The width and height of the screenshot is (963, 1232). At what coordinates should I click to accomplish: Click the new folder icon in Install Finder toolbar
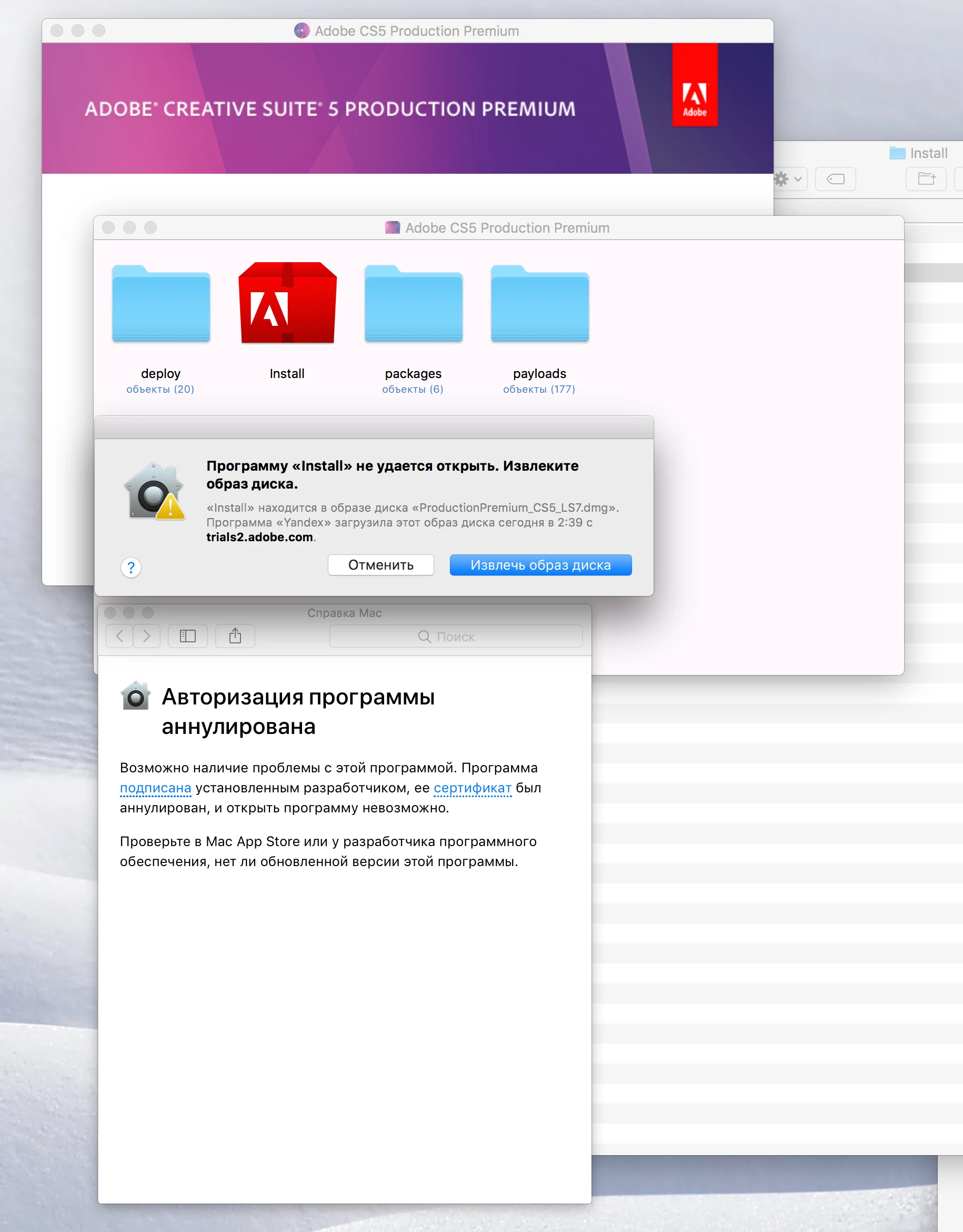tap(926, 179)
